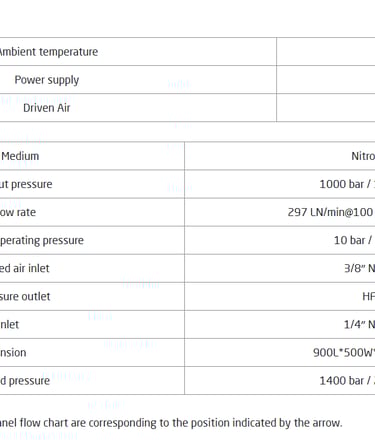Viewport: 375px width, 440px height.
Task: Click the operating pressure label
Action: pyautogui.click(x=42, y=240)
